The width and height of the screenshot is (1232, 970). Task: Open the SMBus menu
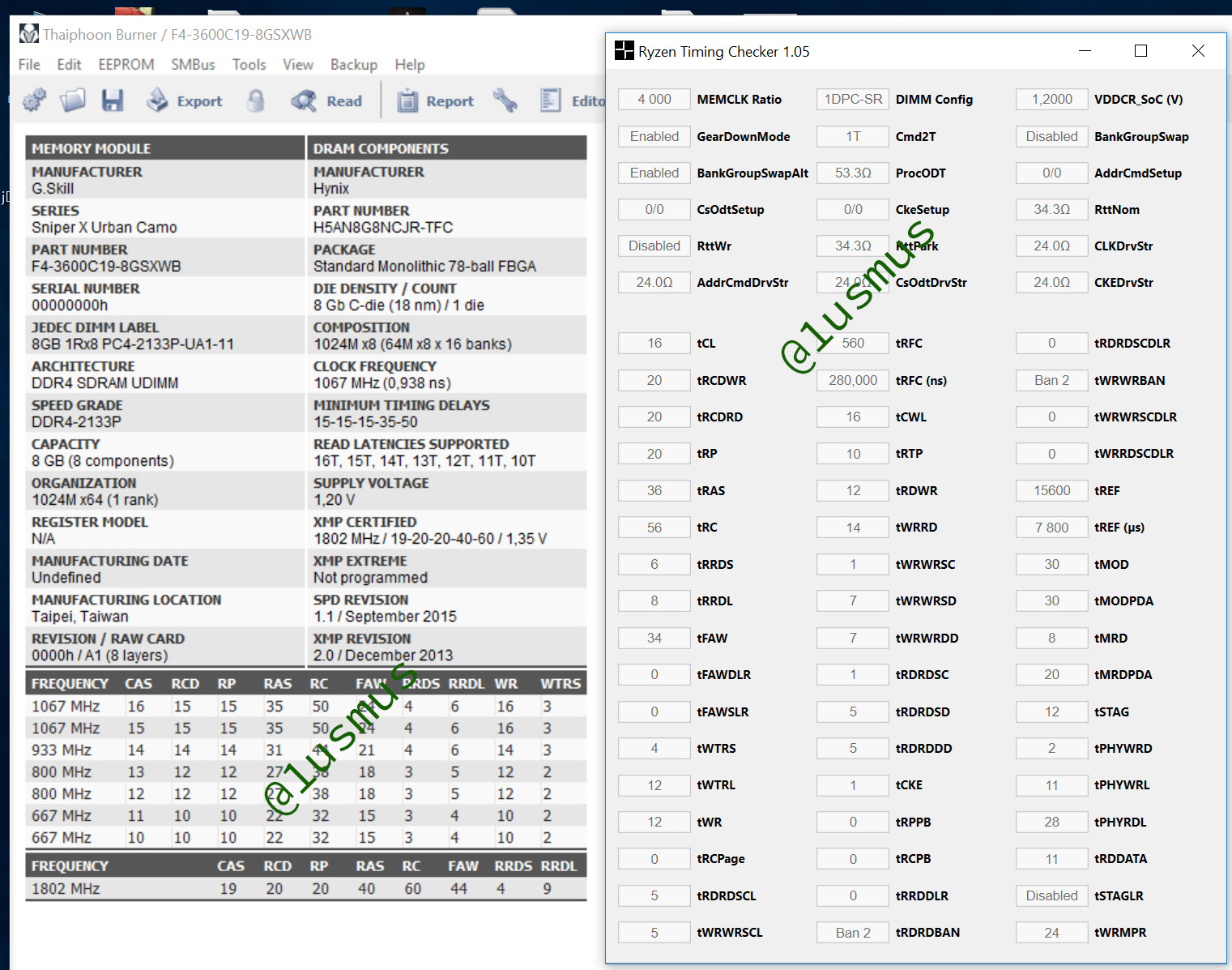(193, 65)
